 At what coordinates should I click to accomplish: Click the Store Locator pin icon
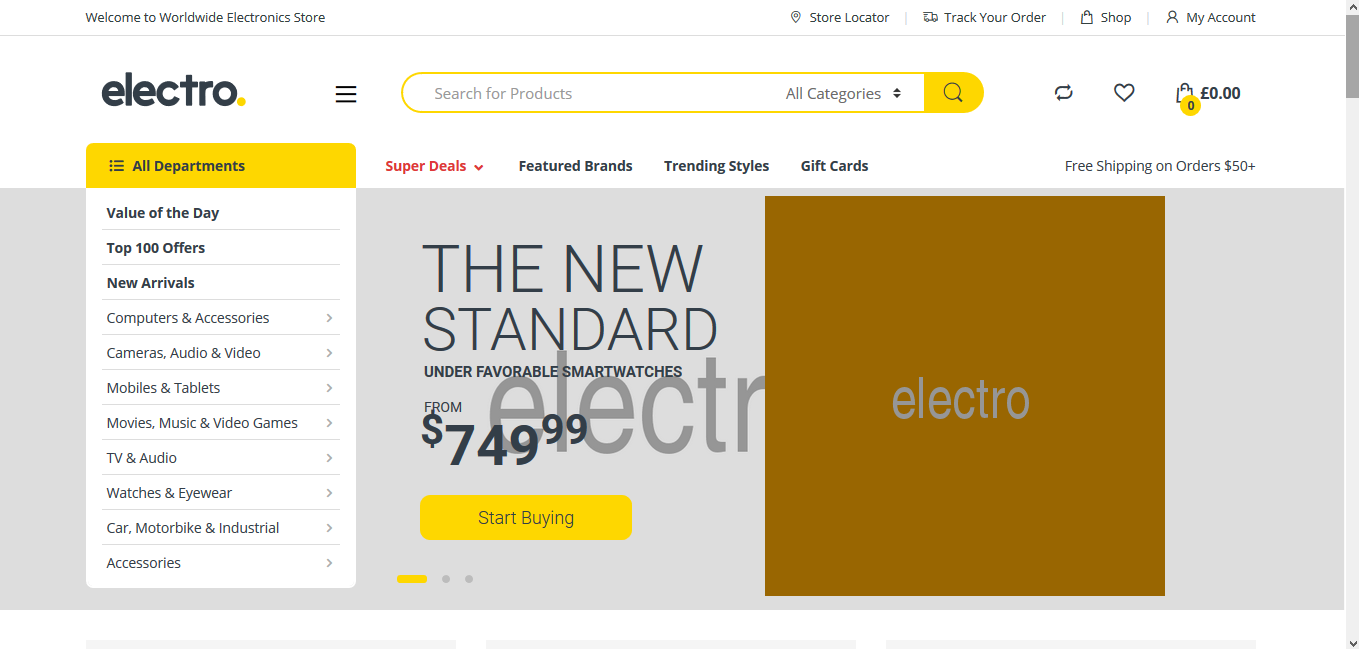coord(796,17)
